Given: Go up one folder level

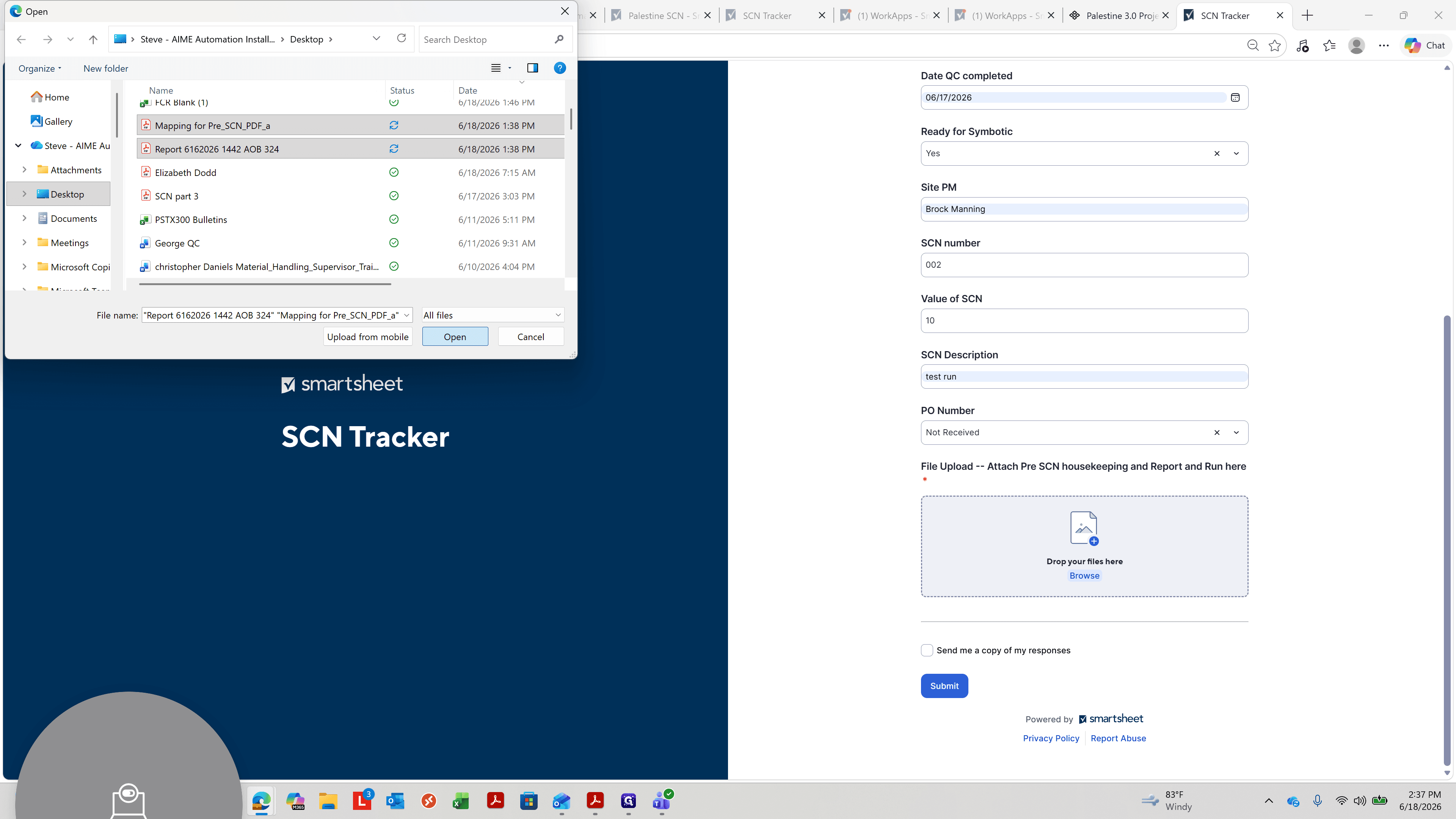Looking at the screenshot, I should tap(93, 39).
